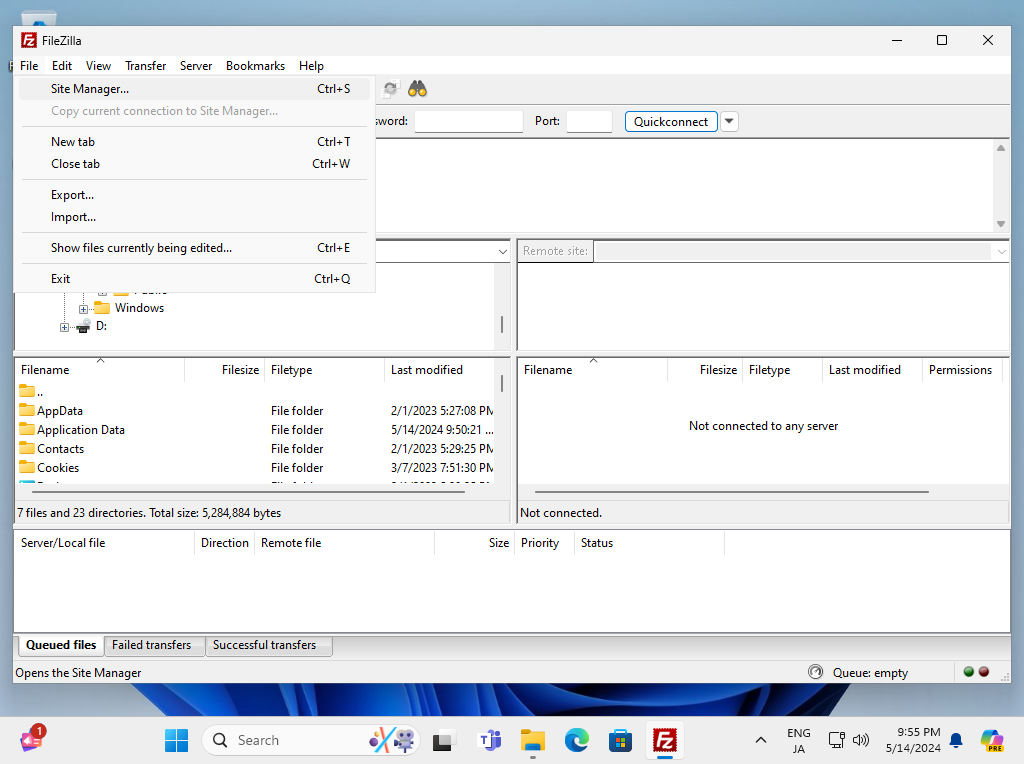
Task: Click the FileZilla taskbar icon
Action: tap(664, 740)
